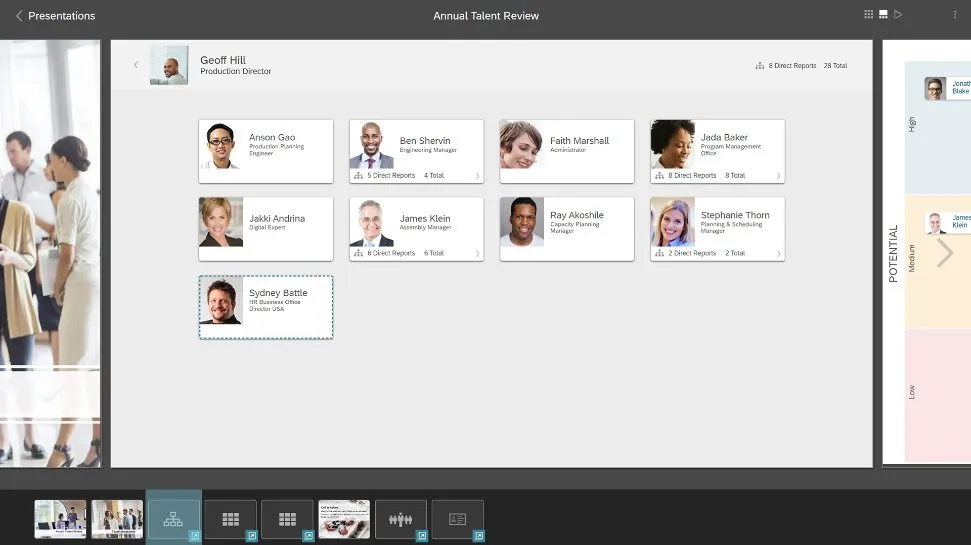Expand Ben Shervin's reports chevron
971x545 pixels.
pyautogui.click(x=477, y=176)
